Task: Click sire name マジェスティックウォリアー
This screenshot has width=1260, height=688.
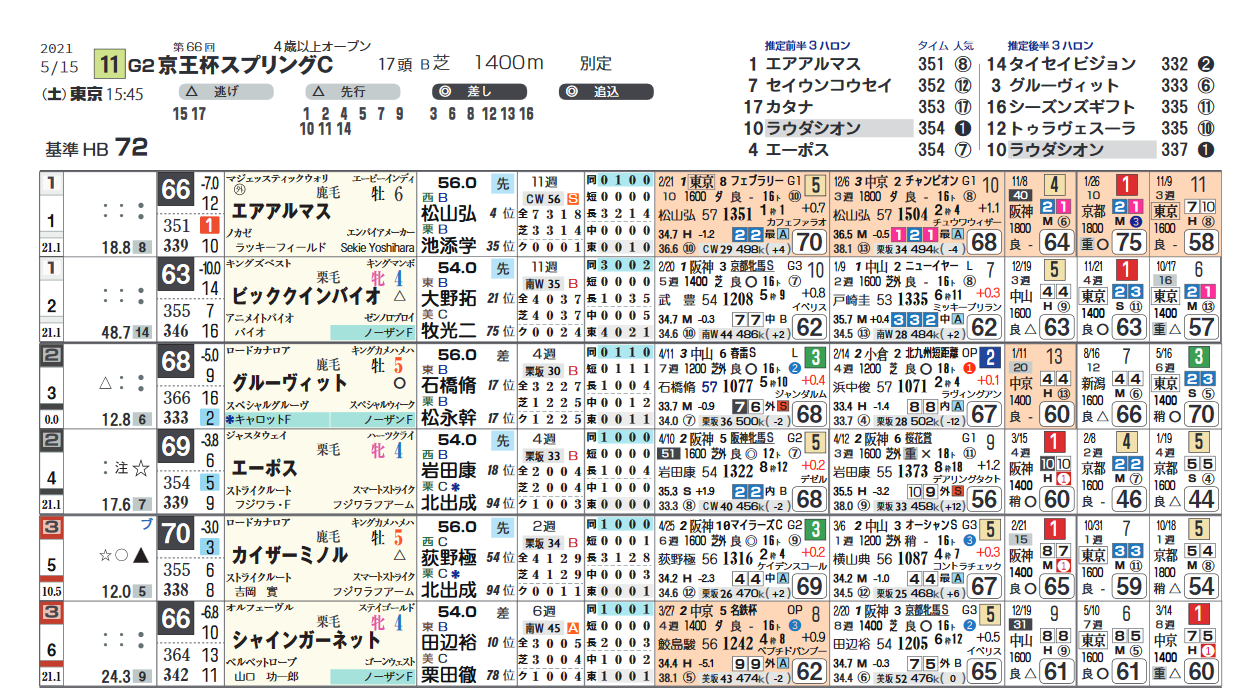Action: 276,179
